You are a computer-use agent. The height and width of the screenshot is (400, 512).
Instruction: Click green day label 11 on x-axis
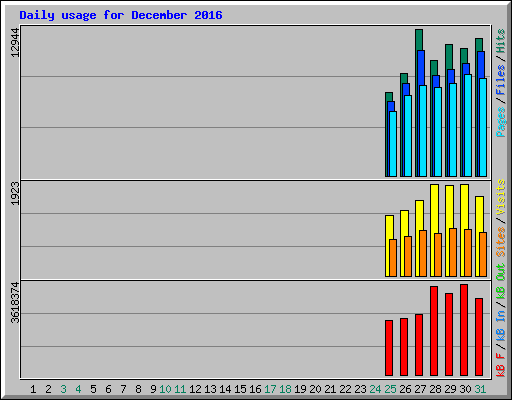[180, 389]
